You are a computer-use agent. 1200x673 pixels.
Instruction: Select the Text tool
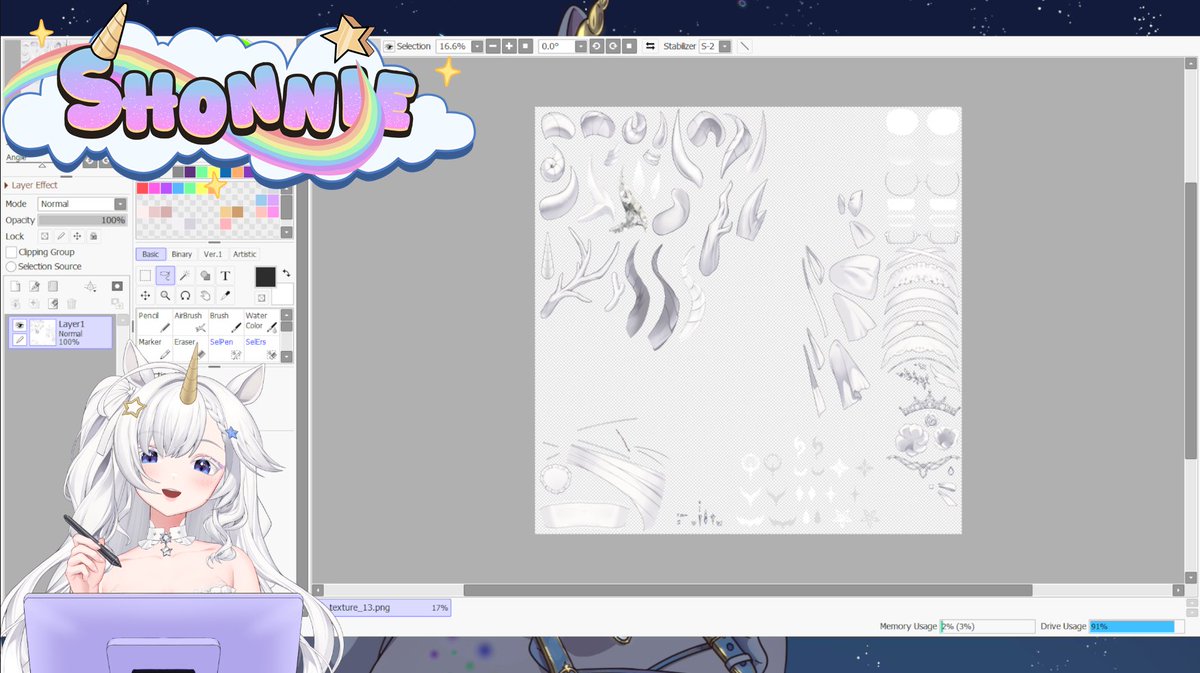225,276
